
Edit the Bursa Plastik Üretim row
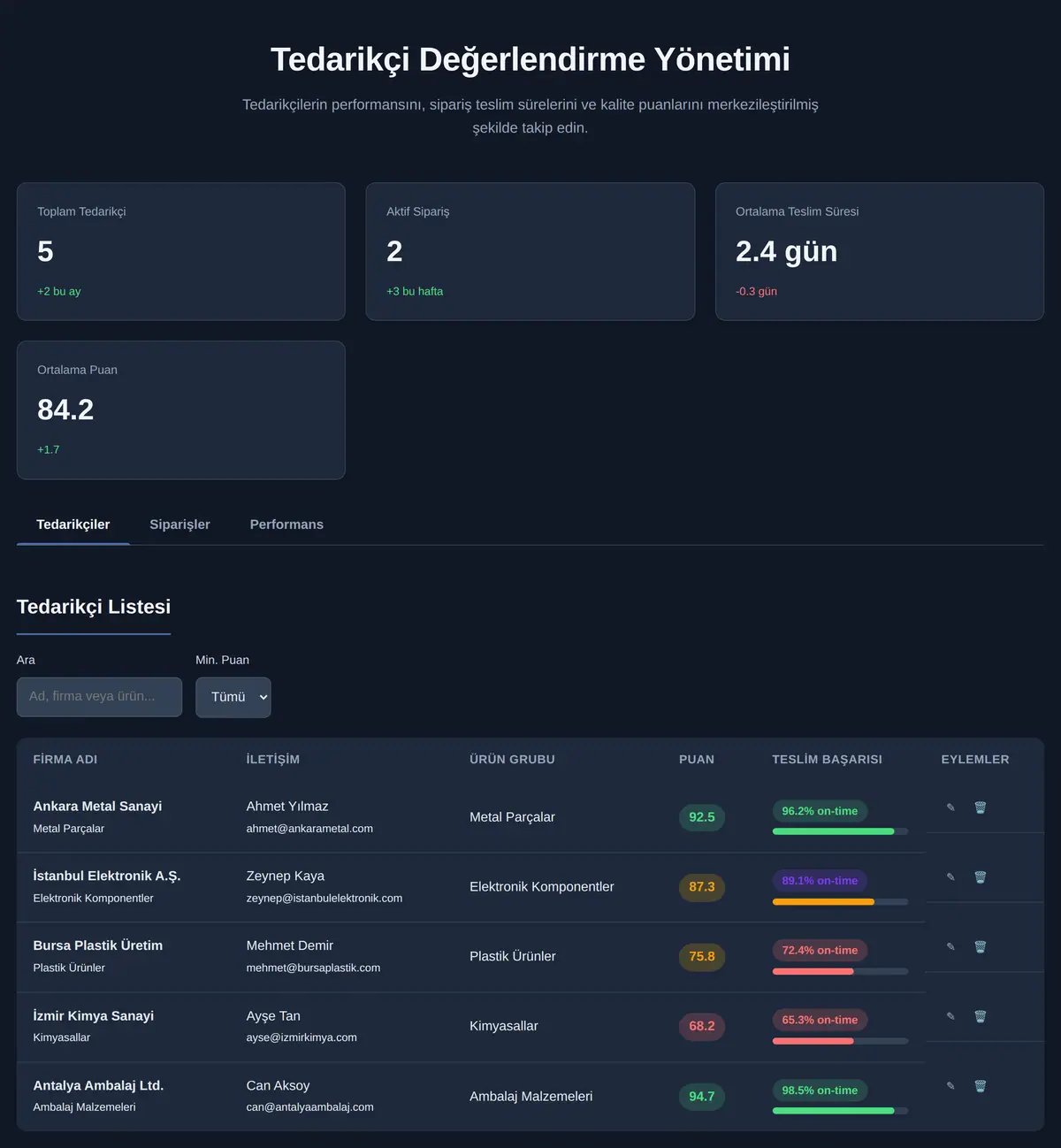coord(950,946)
